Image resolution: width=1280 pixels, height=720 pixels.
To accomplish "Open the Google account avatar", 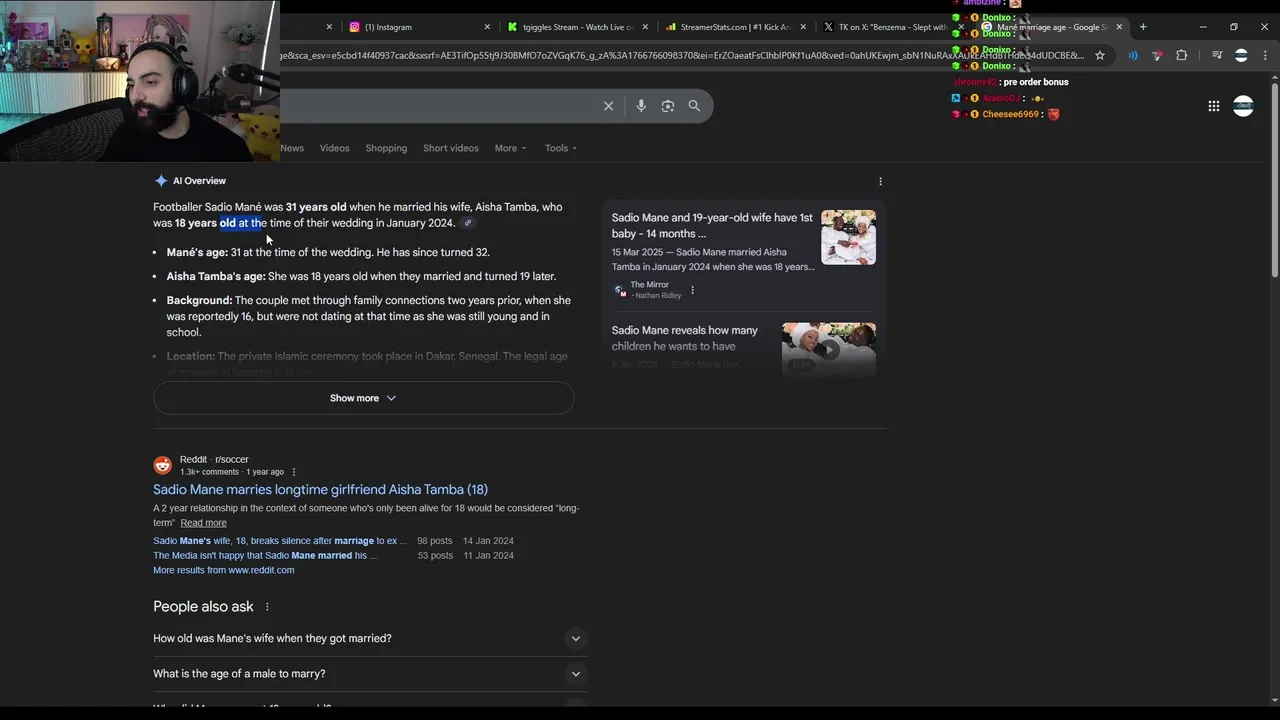I will point(1243,106).
